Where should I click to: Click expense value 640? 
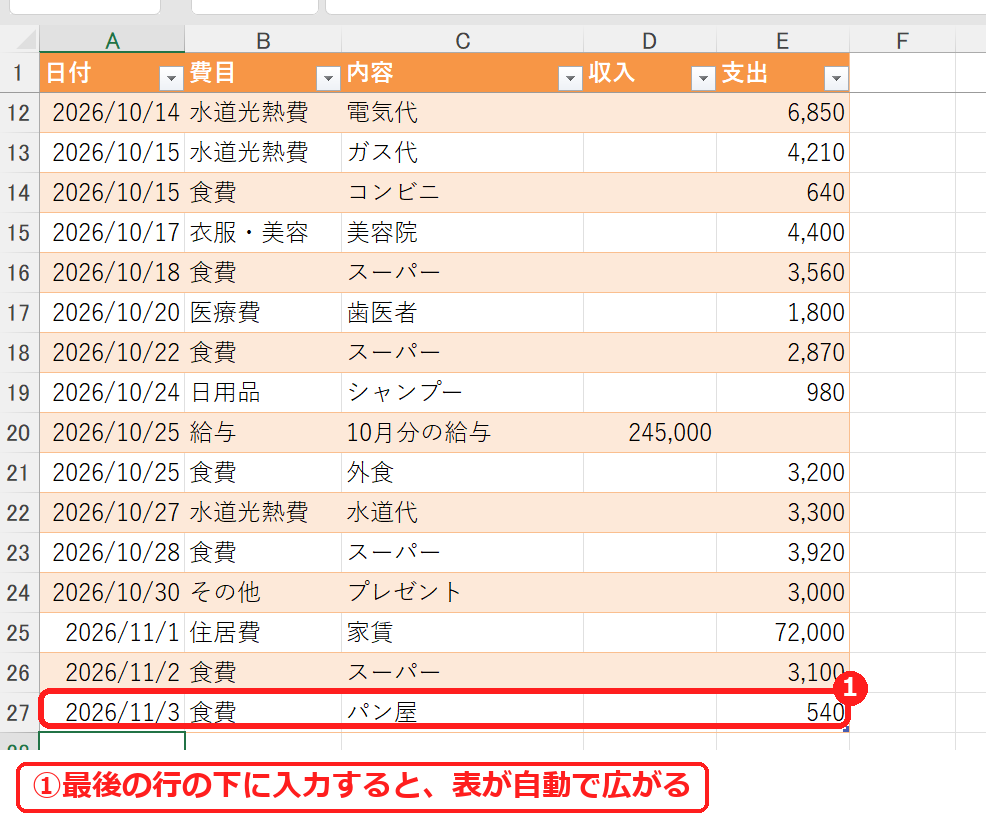point(783,192)
